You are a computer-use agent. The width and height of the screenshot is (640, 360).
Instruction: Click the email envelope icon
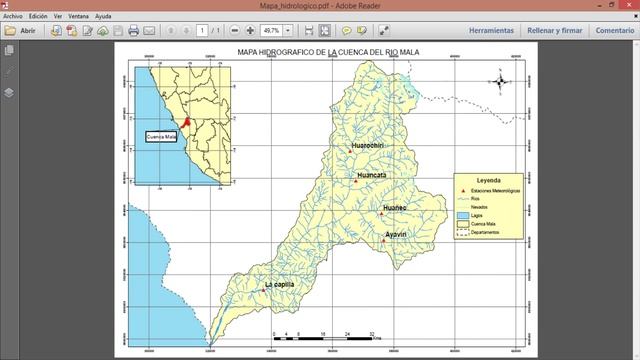149,31
